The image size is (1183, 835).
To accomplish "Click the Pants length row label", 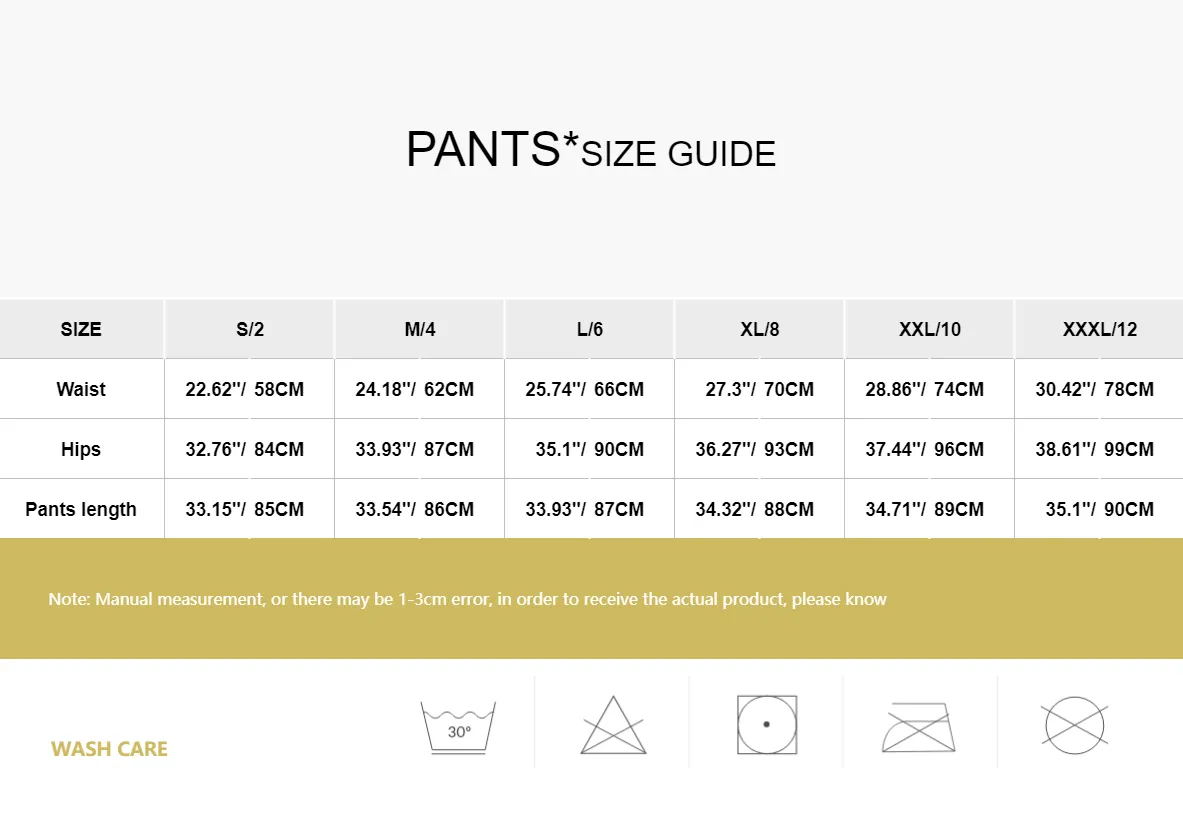I will (x=81, y=509).
